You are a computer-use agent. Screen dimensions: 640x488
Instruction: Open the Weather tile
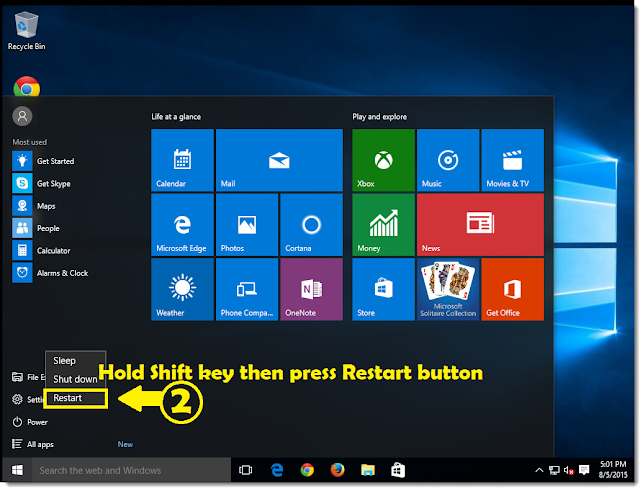click(x=182, y=289)
